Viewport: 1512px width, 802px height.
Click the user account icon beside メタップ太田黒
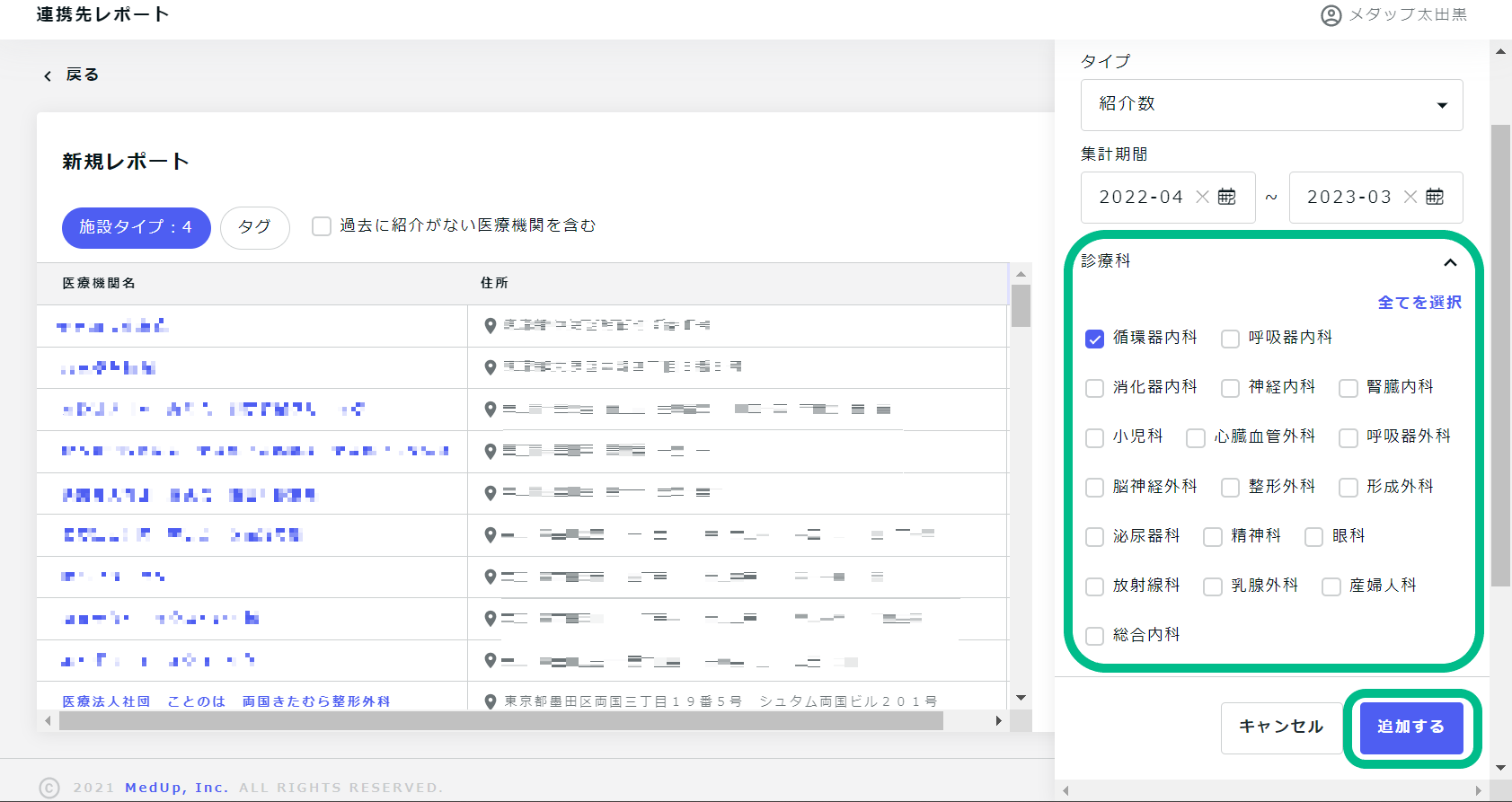(1331, 15)
